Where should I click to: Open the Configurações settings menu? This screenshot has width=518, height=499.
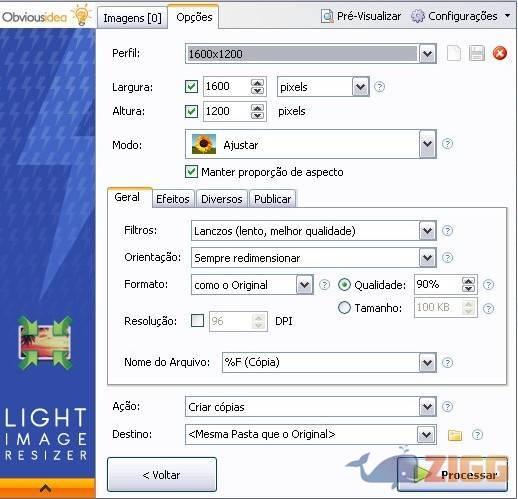pos(461,16)
